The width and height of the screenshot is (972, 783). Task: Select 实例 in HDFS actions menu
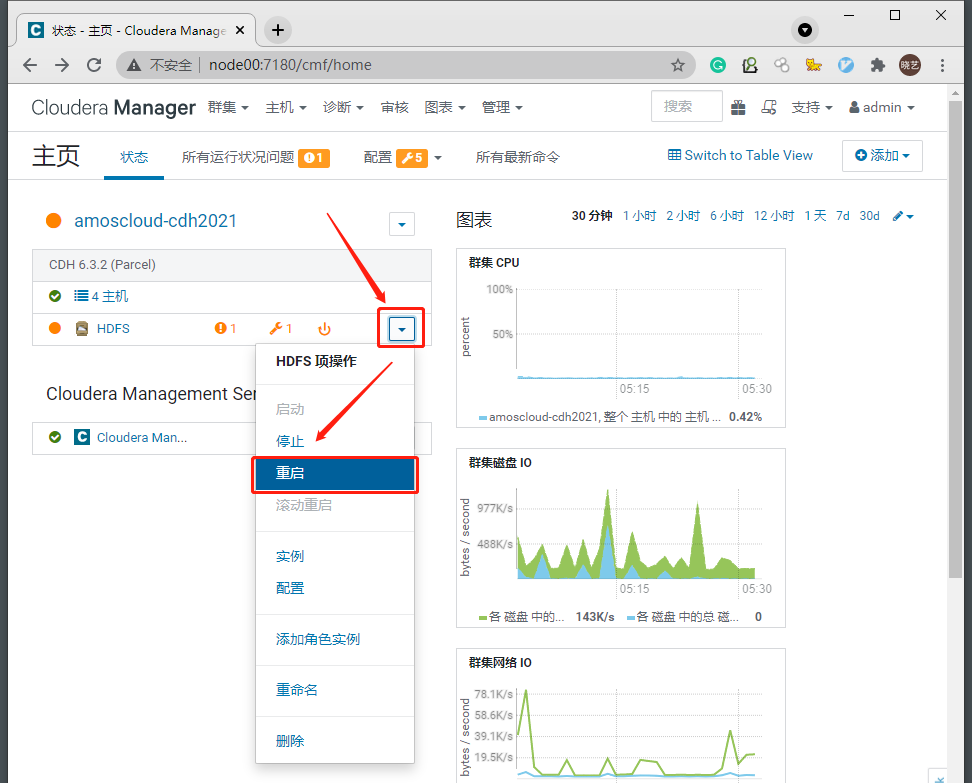[290, 557]
